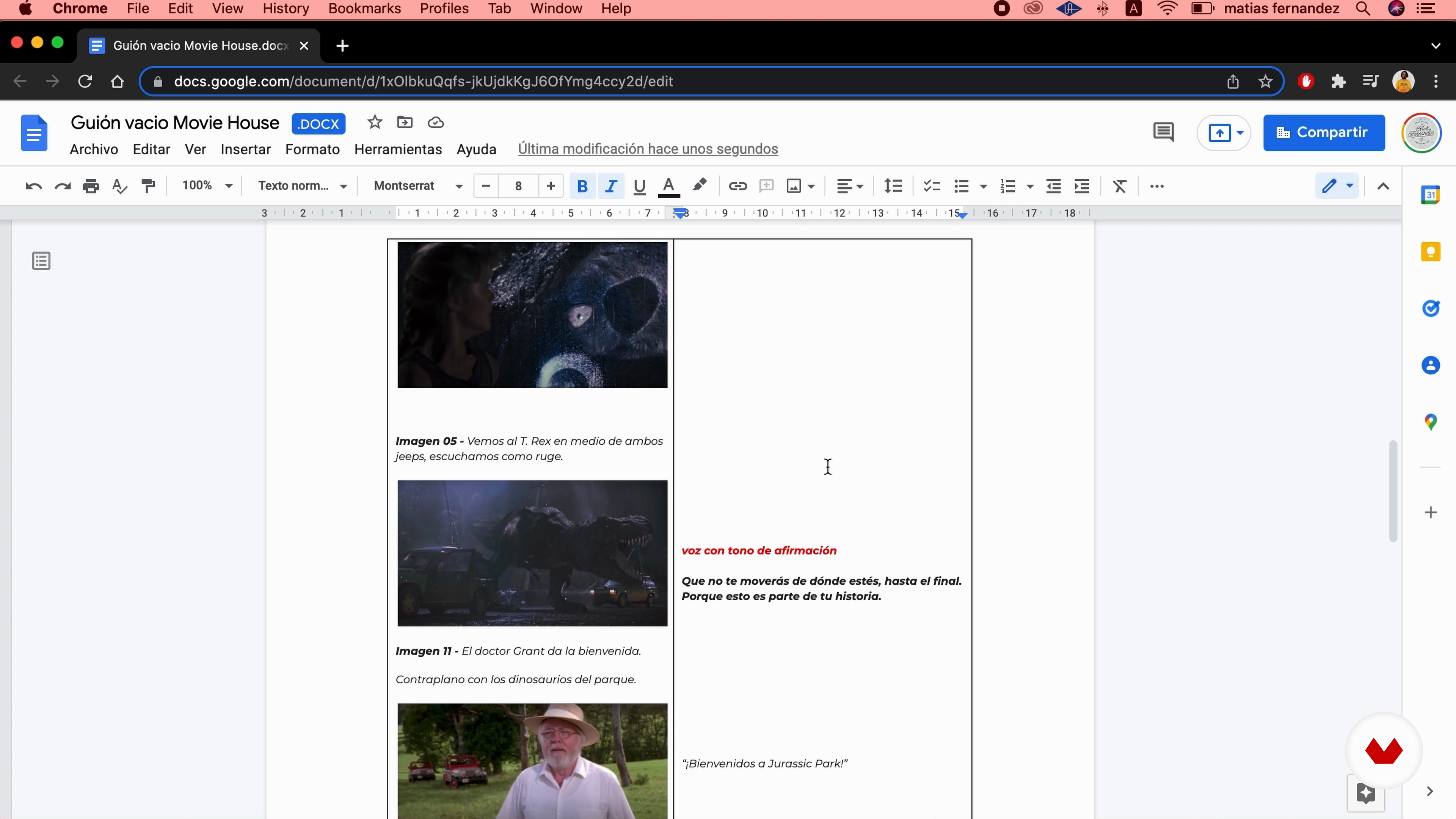Open the Ayuda menu
1456x819 pixels.
coord(477,149)
